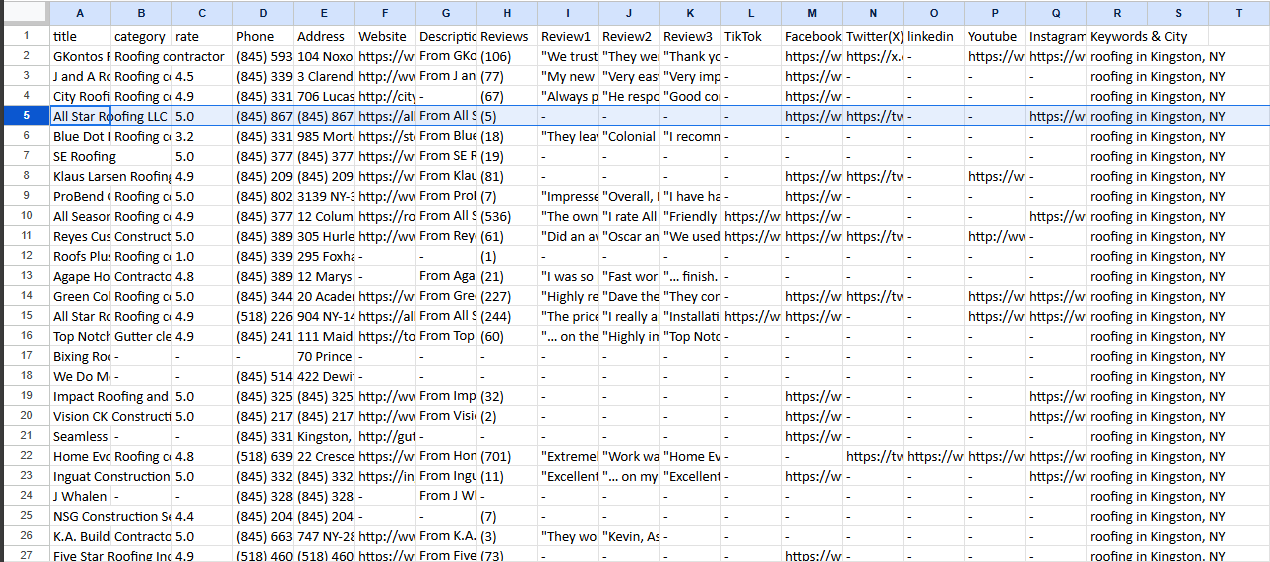The height and width of the screenshot is (562, 1270).
Task: Click the 'Address' header cell
Action: coord(324,36)
